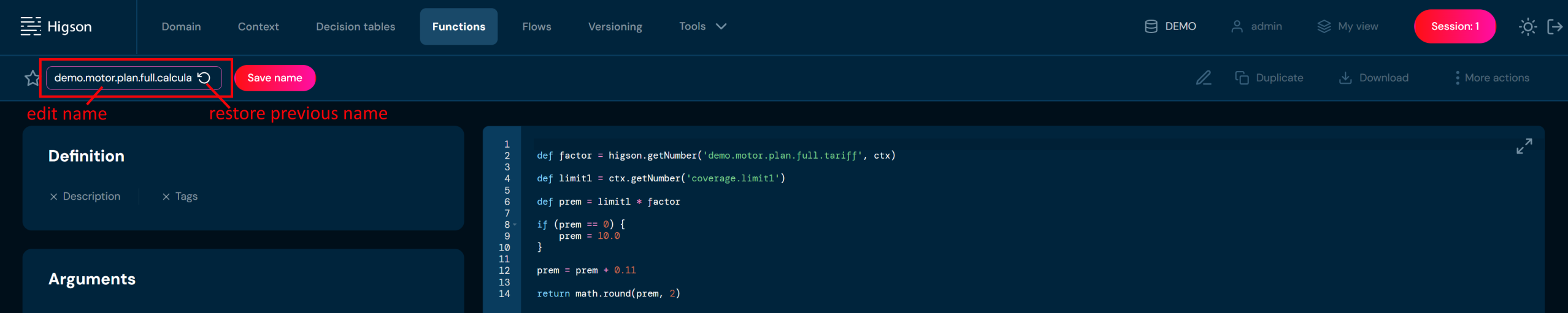The image size is (1568, 313).
Task: Toggle light/dark theme sun icon
Action: coord(1528,26)
